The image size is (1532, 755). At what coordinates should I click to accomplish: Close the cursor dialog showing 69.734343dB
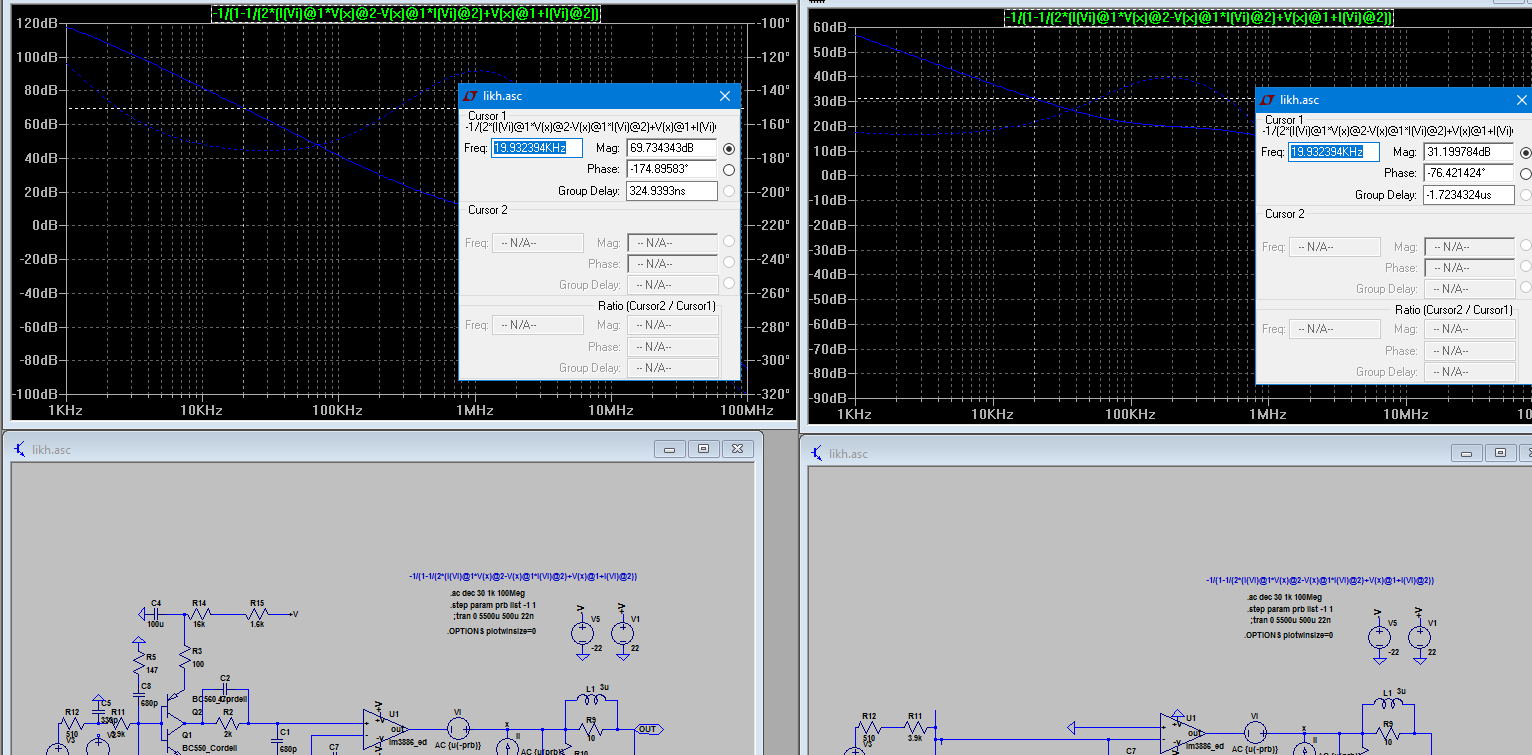coord(725,96)
